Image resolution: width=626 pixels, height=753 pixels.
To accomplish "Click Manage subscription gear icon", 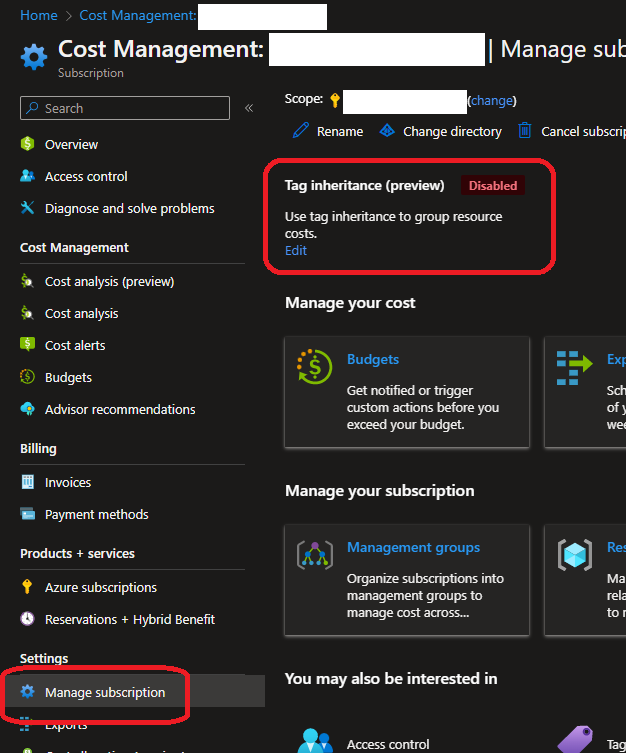I will pyautogui.click(x=27, y=692).
